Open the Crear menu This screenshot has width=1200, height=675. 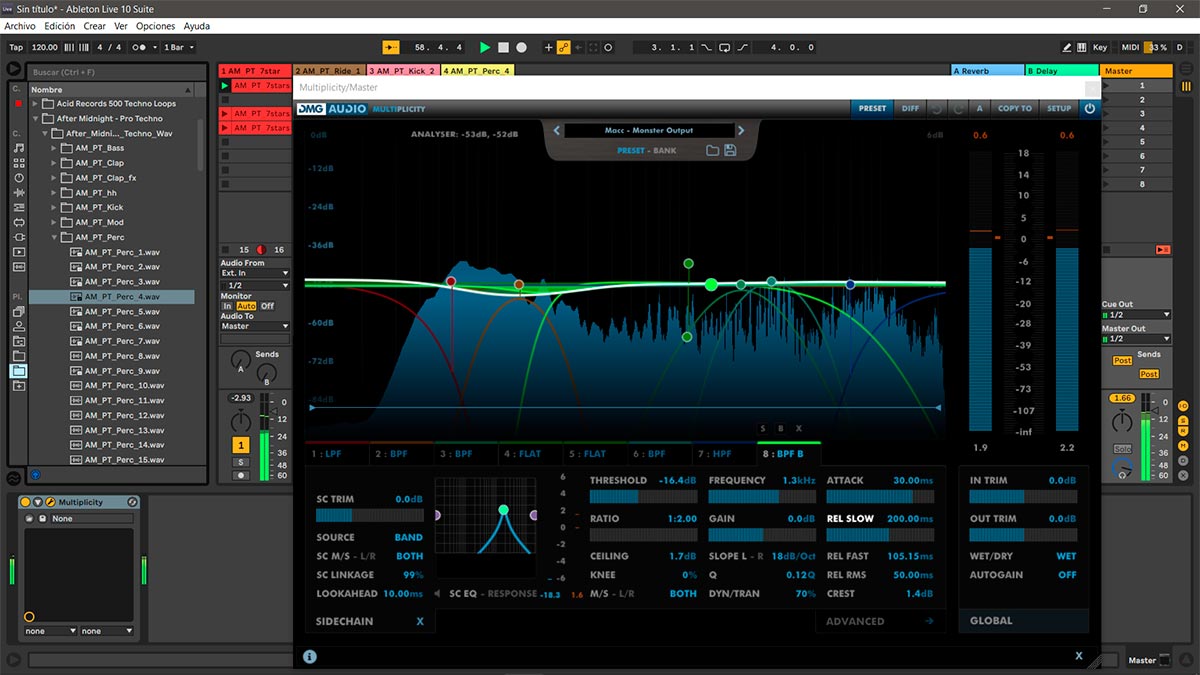[95, 26]
